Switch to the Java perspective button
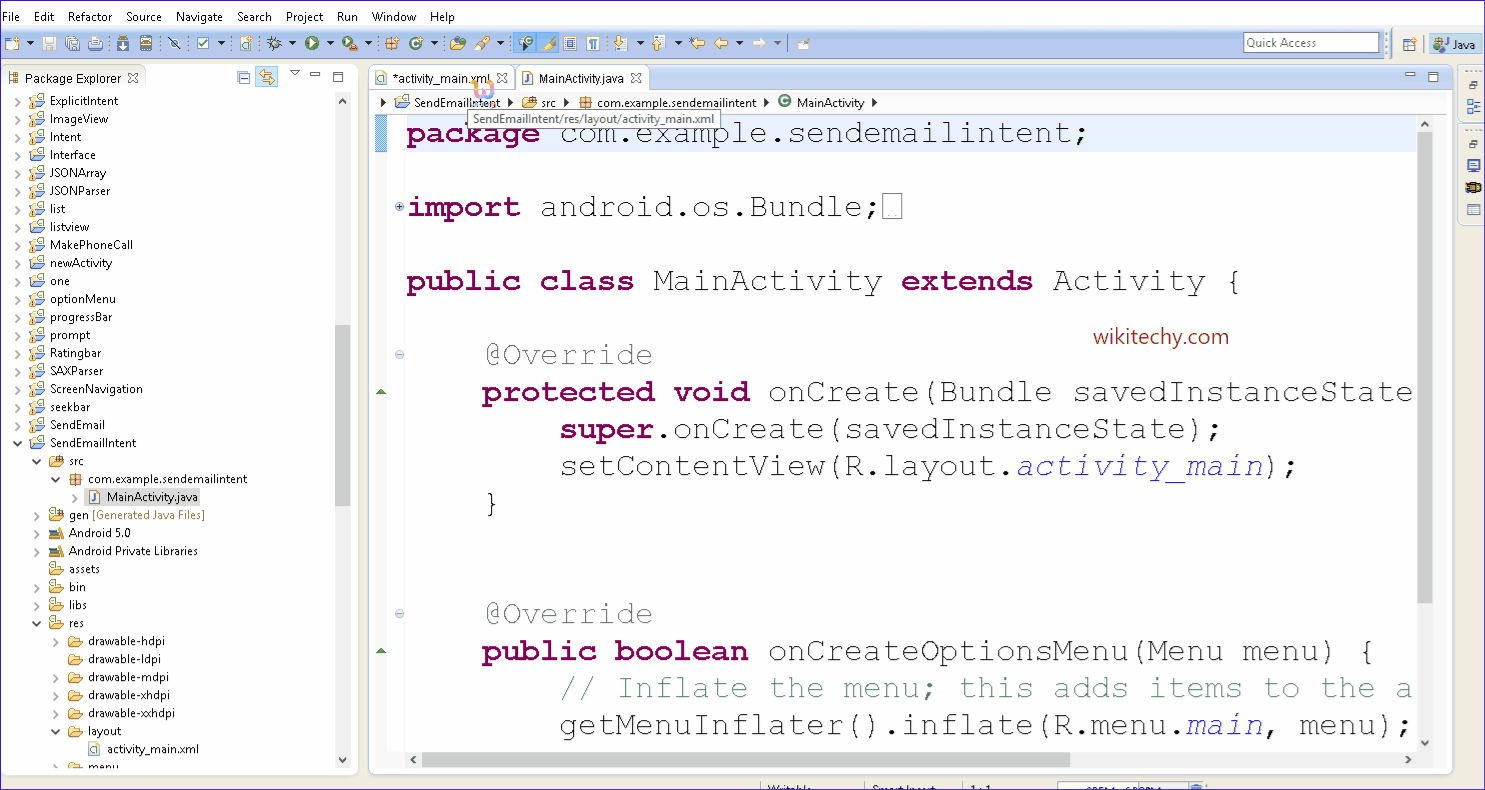 point(1455,44)
